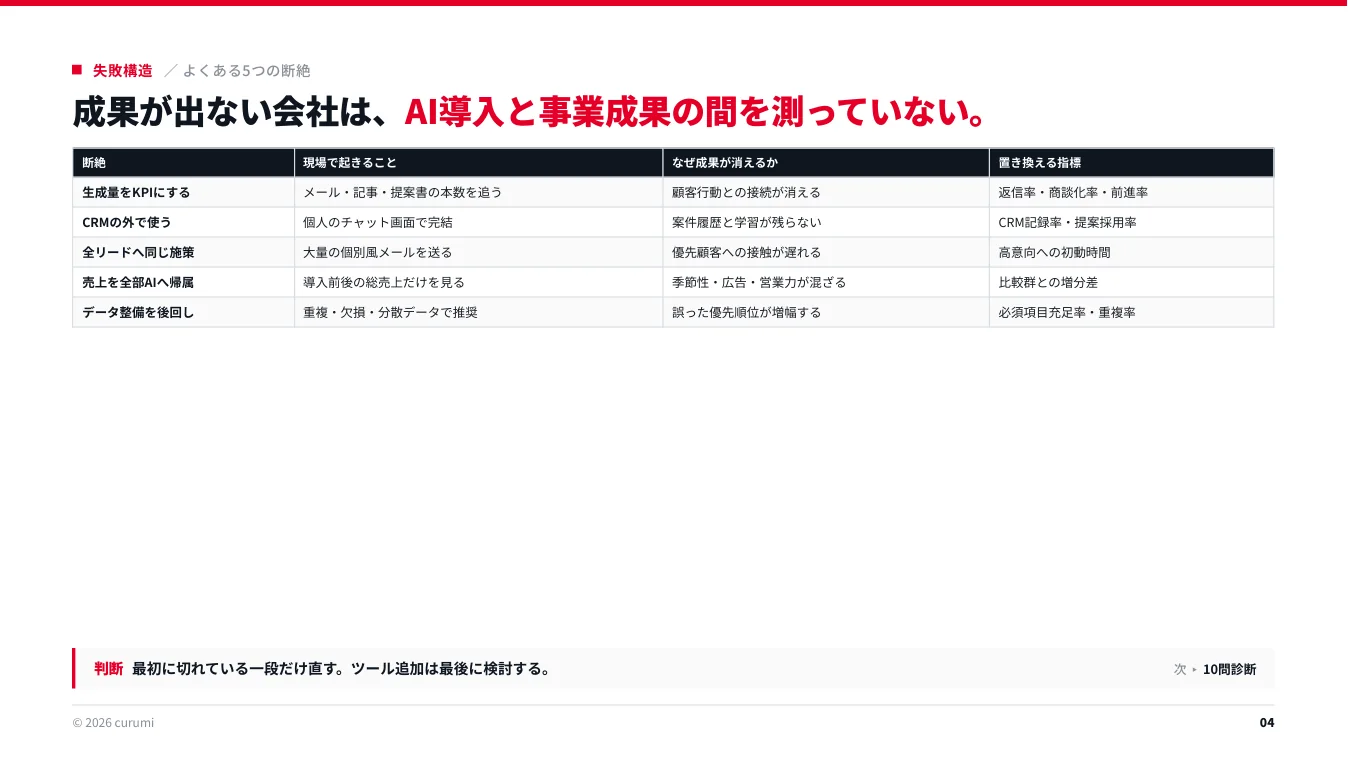This screenshot has height=757, width=1348.
Task: Select the cell 顧客行動との接続が消える
Action: click(x=826, y=192)
